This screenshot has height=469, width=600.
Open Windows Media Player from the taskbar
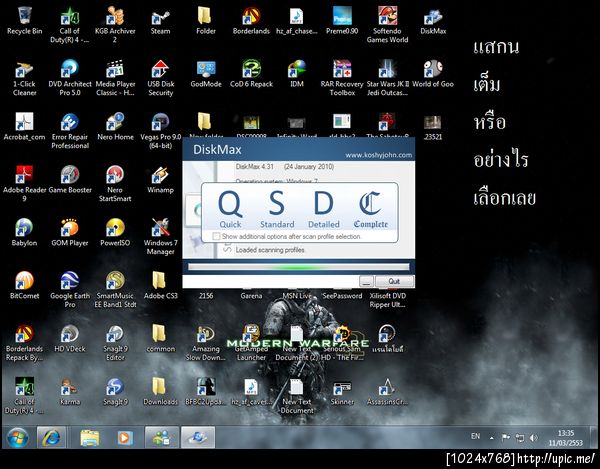point(124,438)
